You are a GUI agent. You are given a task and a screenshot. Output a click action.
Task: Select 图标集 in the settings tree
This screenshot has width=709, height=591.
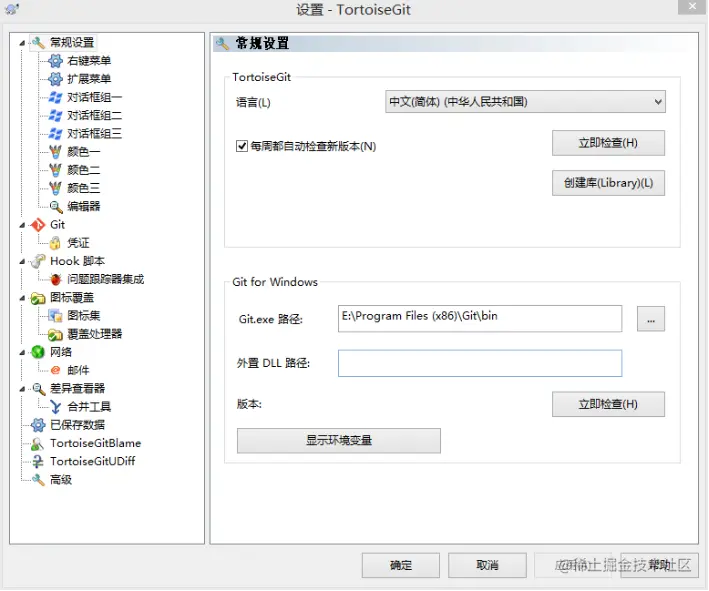point(84,316)
